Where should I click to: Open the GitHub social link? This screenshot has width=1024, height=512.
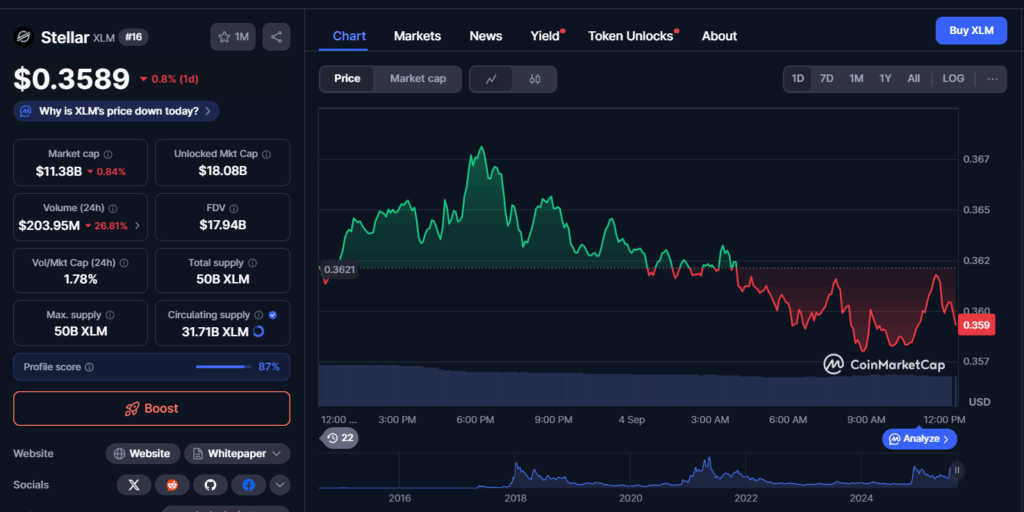(210, 485)
